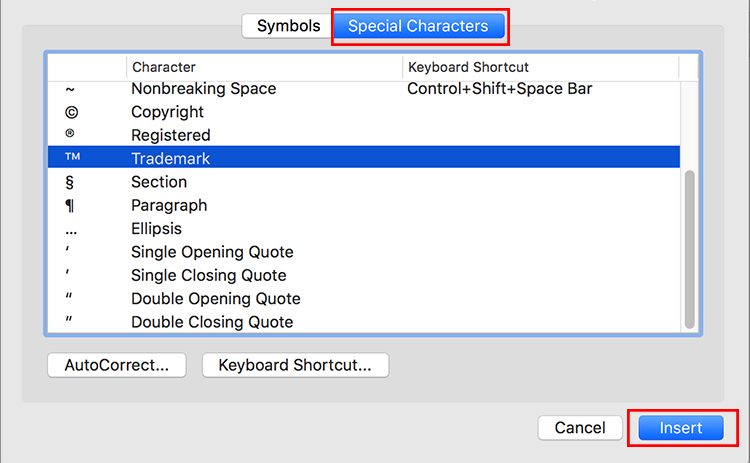Screen dimensions: 750x463
Task: Open the AutoCorrect... dialog
Action: (x=117, y=365)
